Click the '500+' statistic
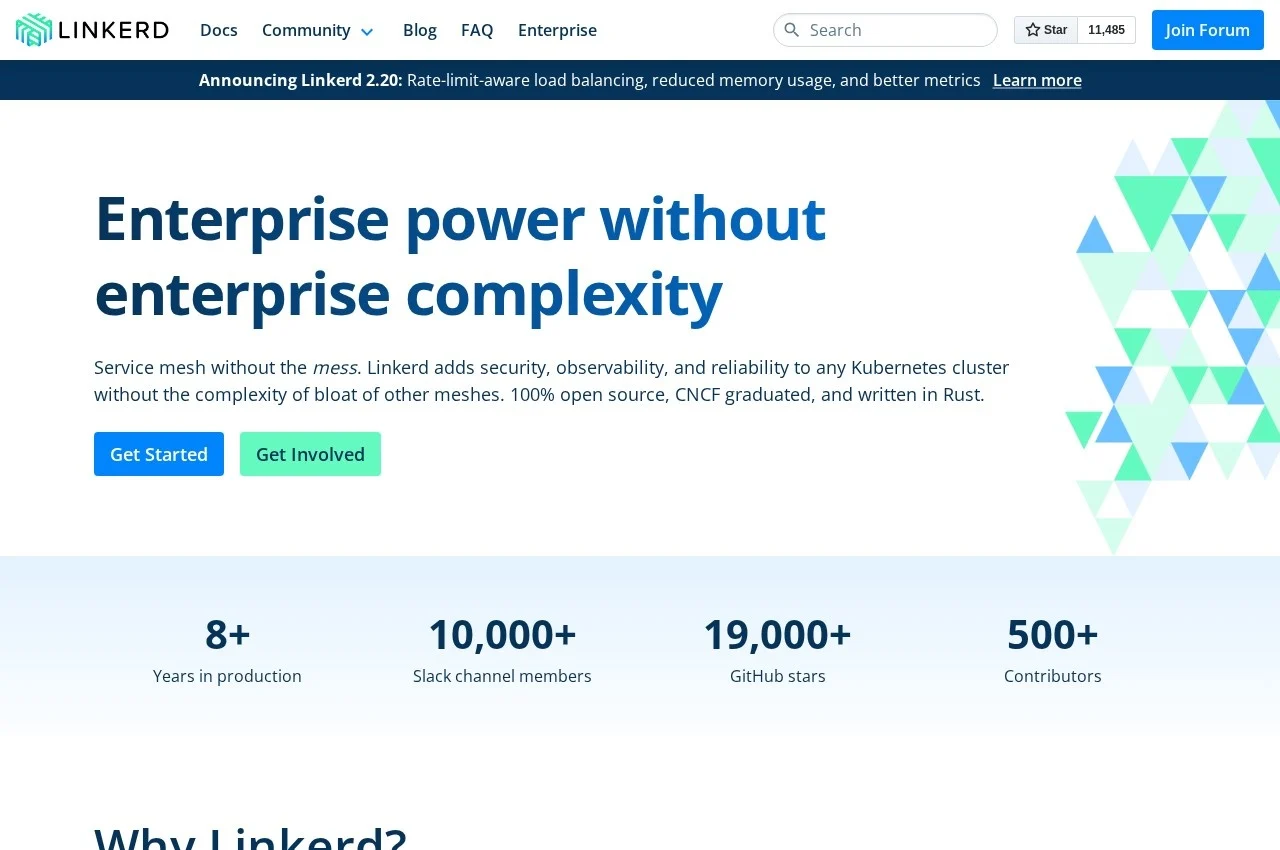1280x850 pixels. click(x=1053, y=634)
